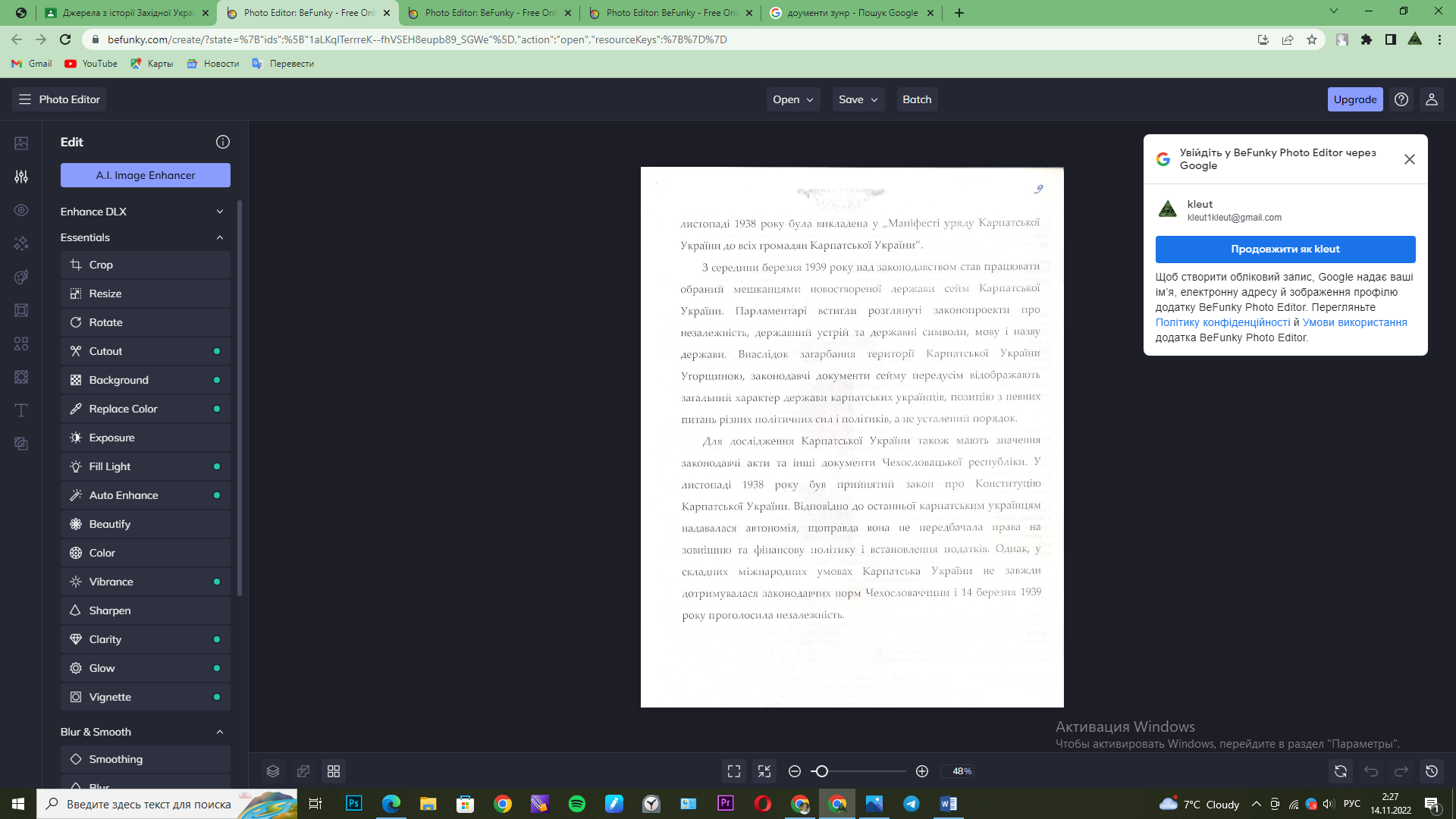The height and width of the screenshot is (819, 1456).
Task: Open the Touch Up eye sidebar icon
Action: tap(21, 210)
